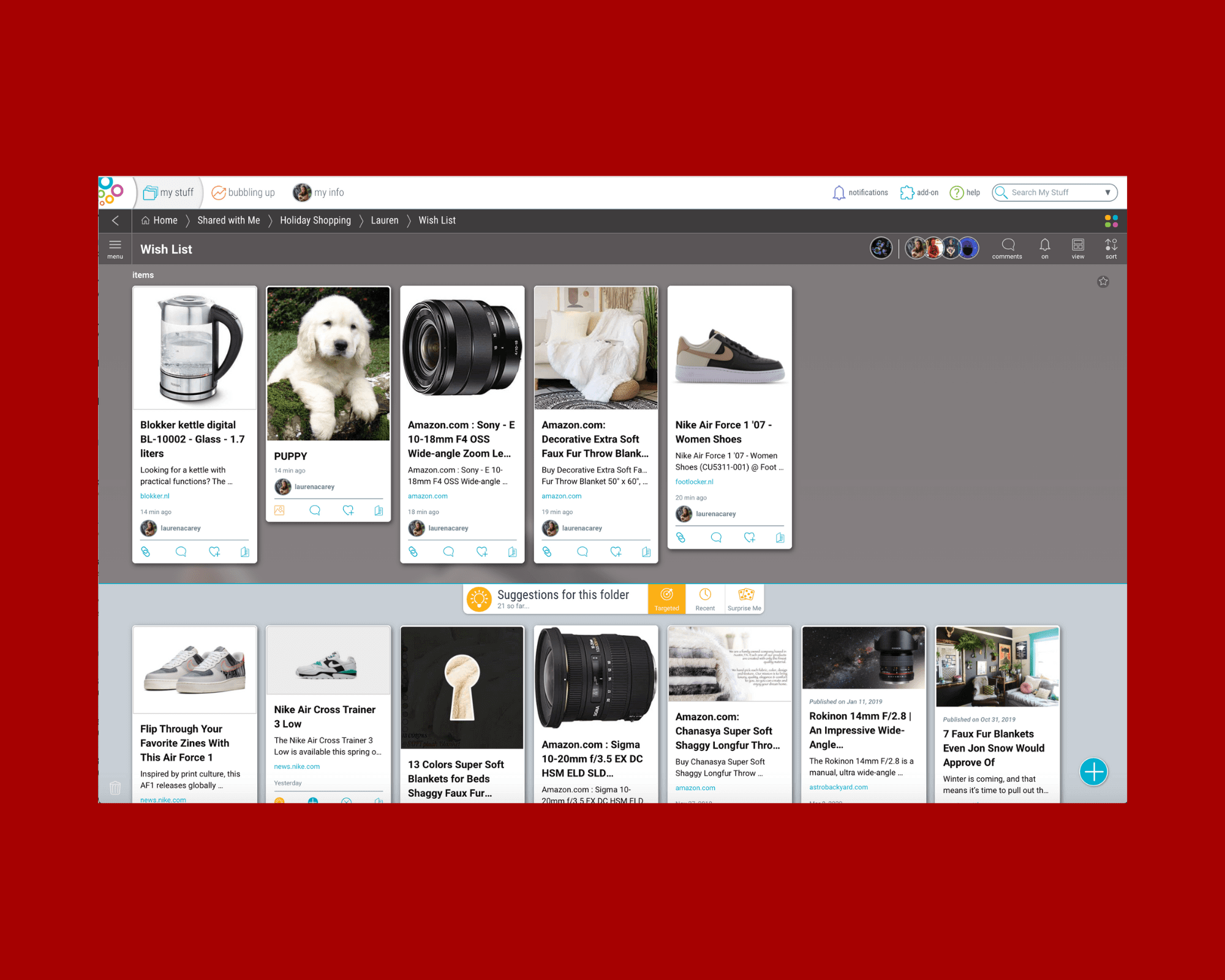Viewport: 1225px width, 980px height.
Task: Select Recent suggestions tab
Action: [x=705, y=599]
